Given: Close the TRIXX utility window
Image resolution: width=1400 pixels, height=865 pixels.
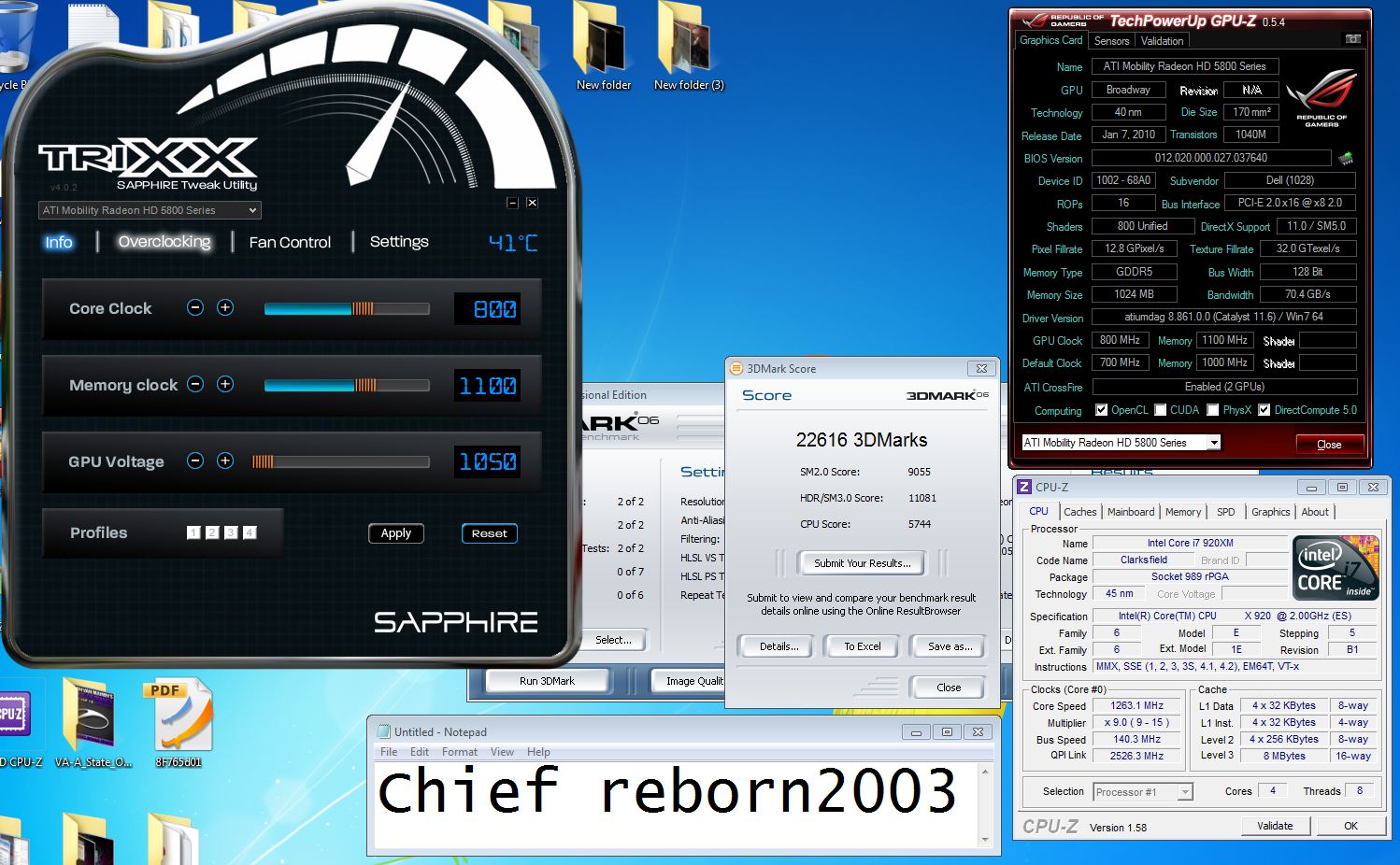Looking at the screenshot, I should click(532, 203).
